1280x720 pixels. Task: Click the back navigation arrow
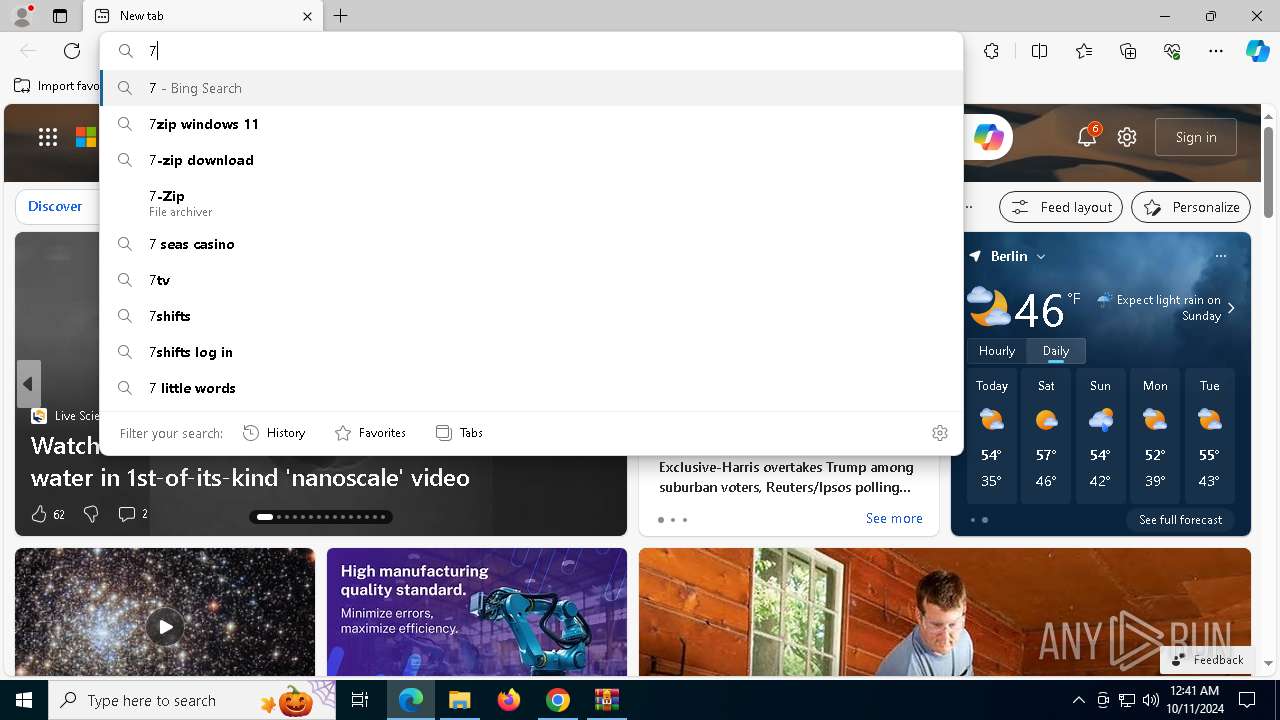[x=28, y=51]
